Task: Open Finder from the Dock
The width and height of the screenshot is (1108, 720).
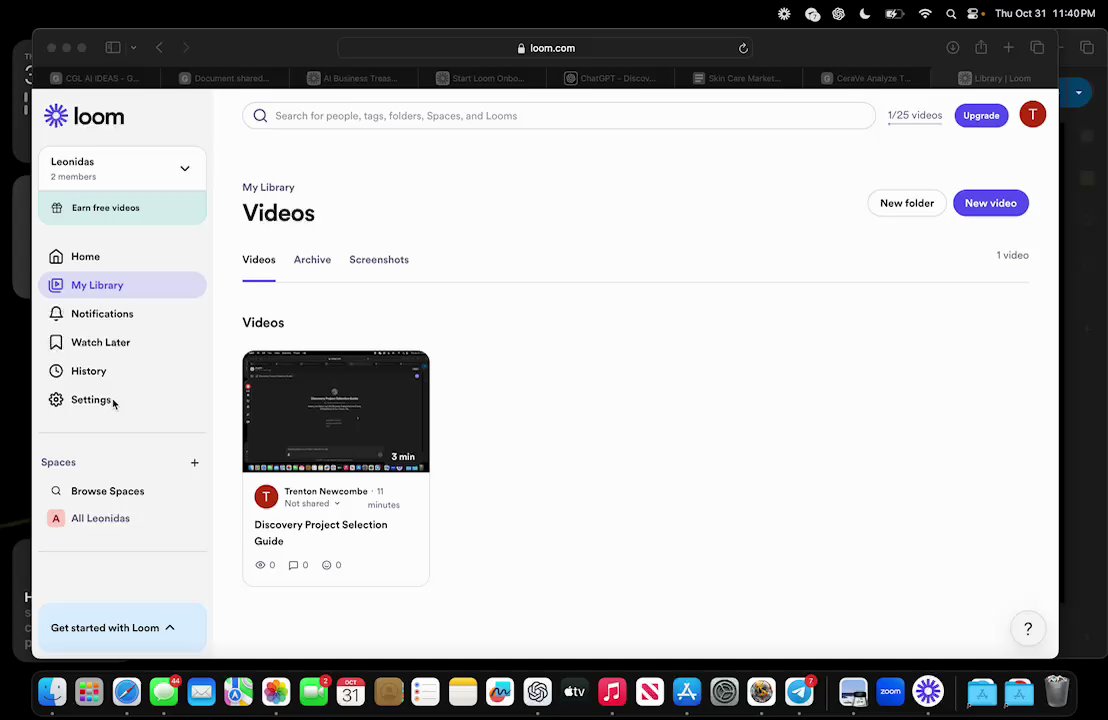Action: pos(52,692)
